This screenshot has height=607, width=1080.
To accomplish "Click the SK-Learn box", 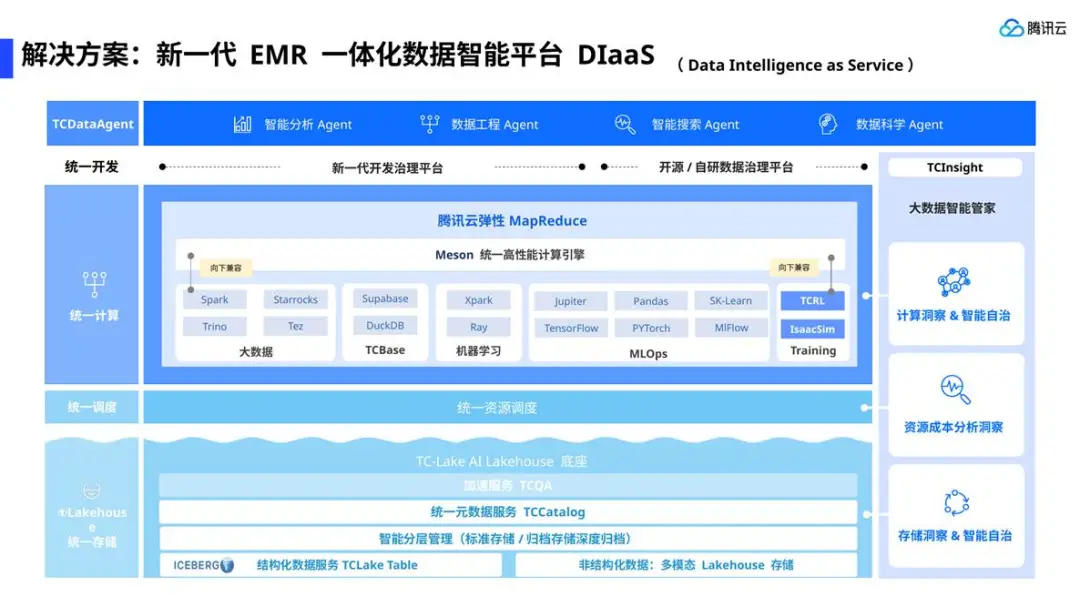I will coord(731,301).
